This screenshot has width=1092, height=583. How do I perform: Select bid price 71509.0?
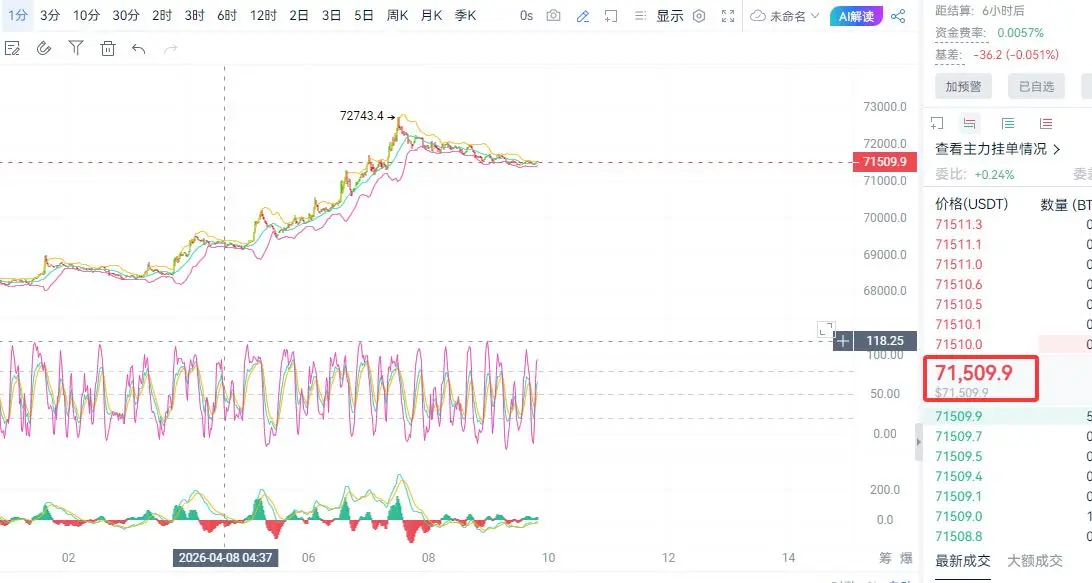coord(958,516)
